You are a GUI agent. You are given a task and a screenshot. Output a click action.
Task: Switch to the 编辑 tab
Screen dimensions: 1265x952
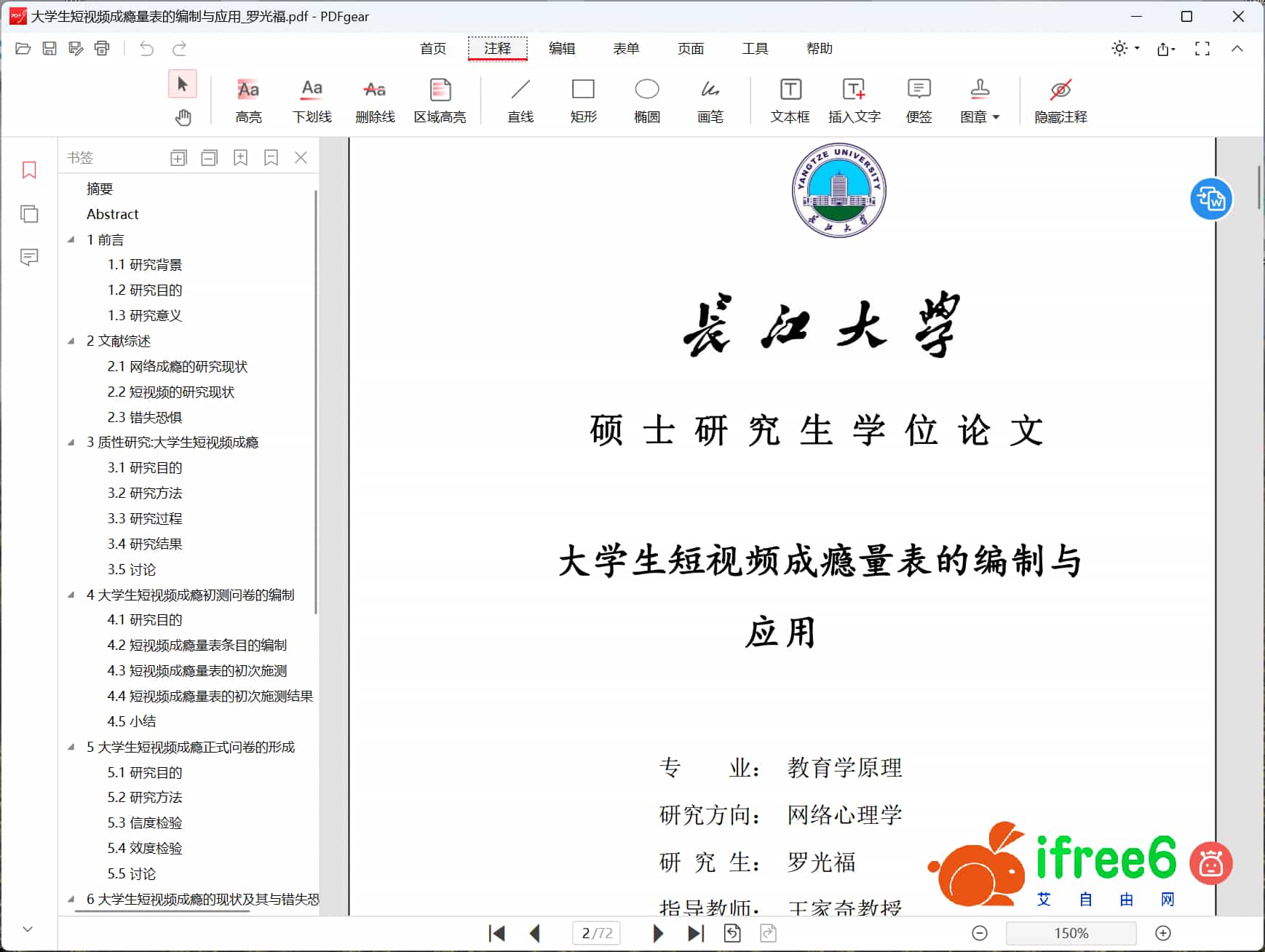pyautogui.click(x=561, y=49)
